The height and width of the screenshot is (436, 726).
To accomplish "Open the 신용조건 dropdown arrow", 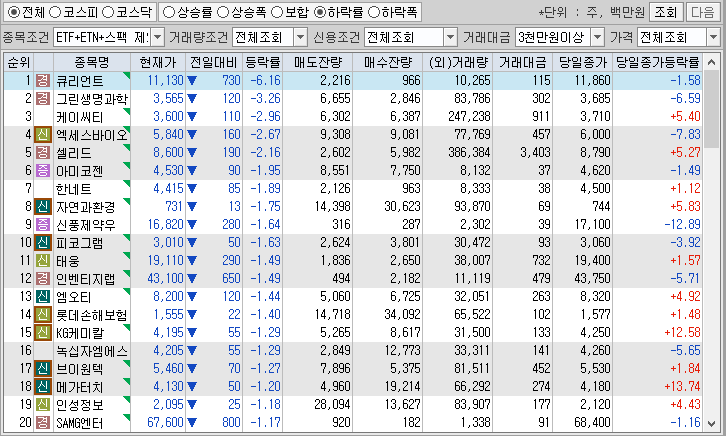I will [x=450, y=37].
